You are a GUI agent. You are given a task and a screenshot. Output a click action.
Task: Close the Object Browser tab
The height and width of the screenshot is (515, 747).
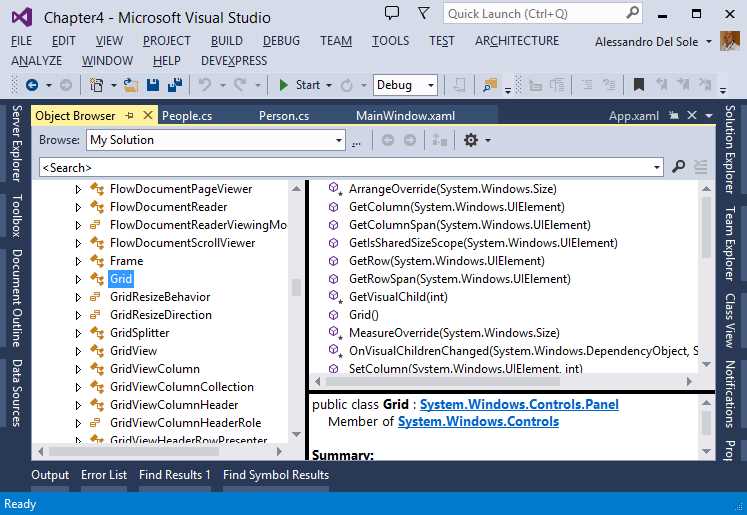(x=148, y=115)
